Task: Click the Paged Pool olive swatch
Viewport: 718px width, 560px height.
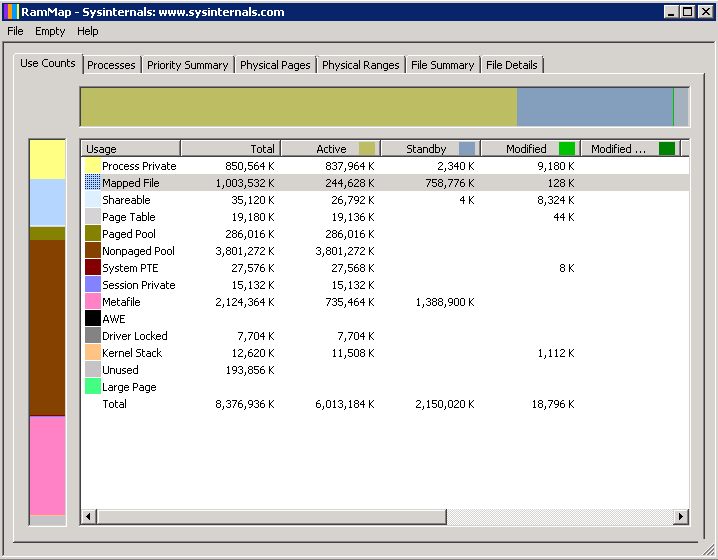Action: pos(93,234)
